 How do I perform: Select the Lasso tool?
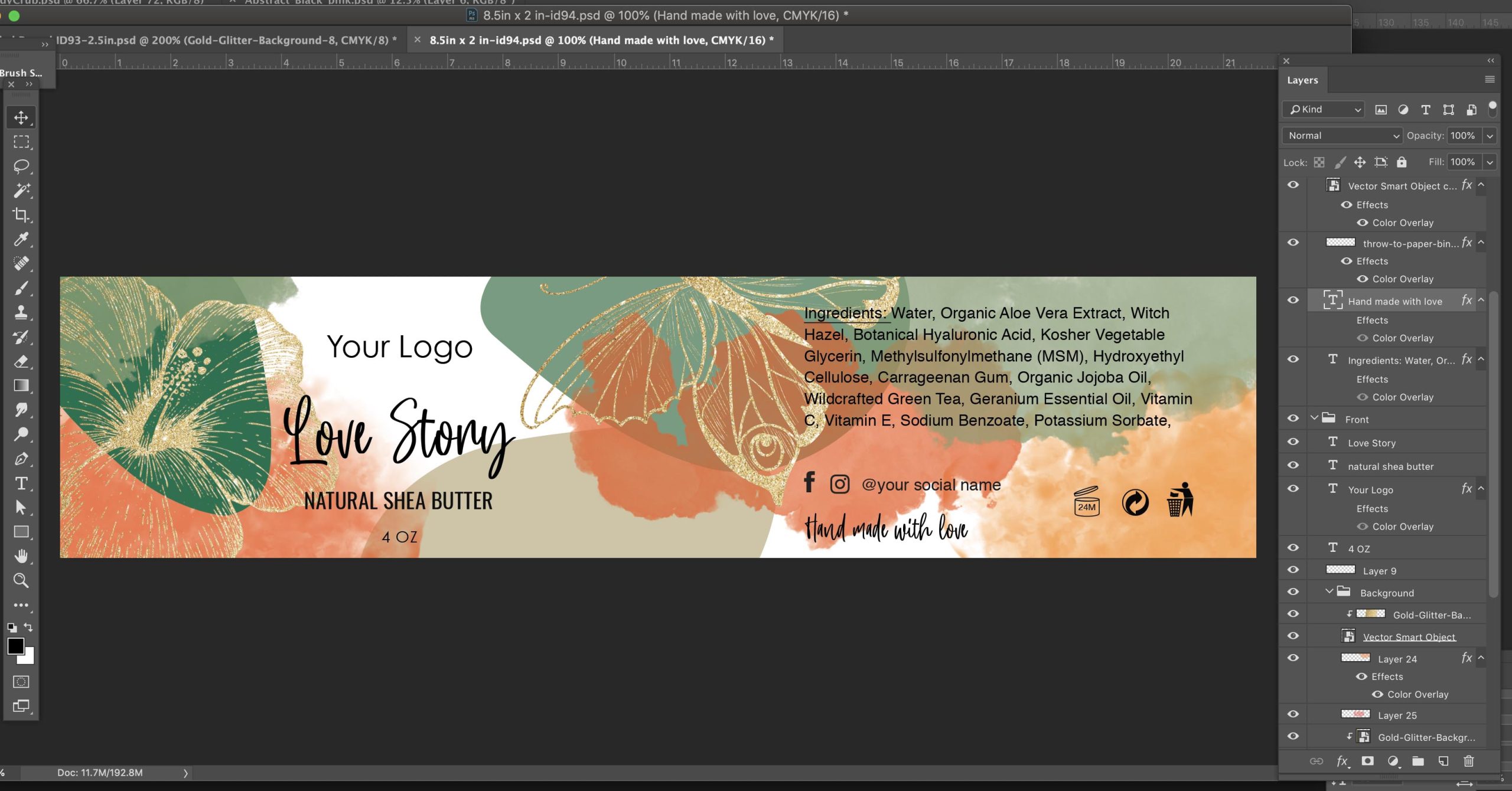point(21,166)
